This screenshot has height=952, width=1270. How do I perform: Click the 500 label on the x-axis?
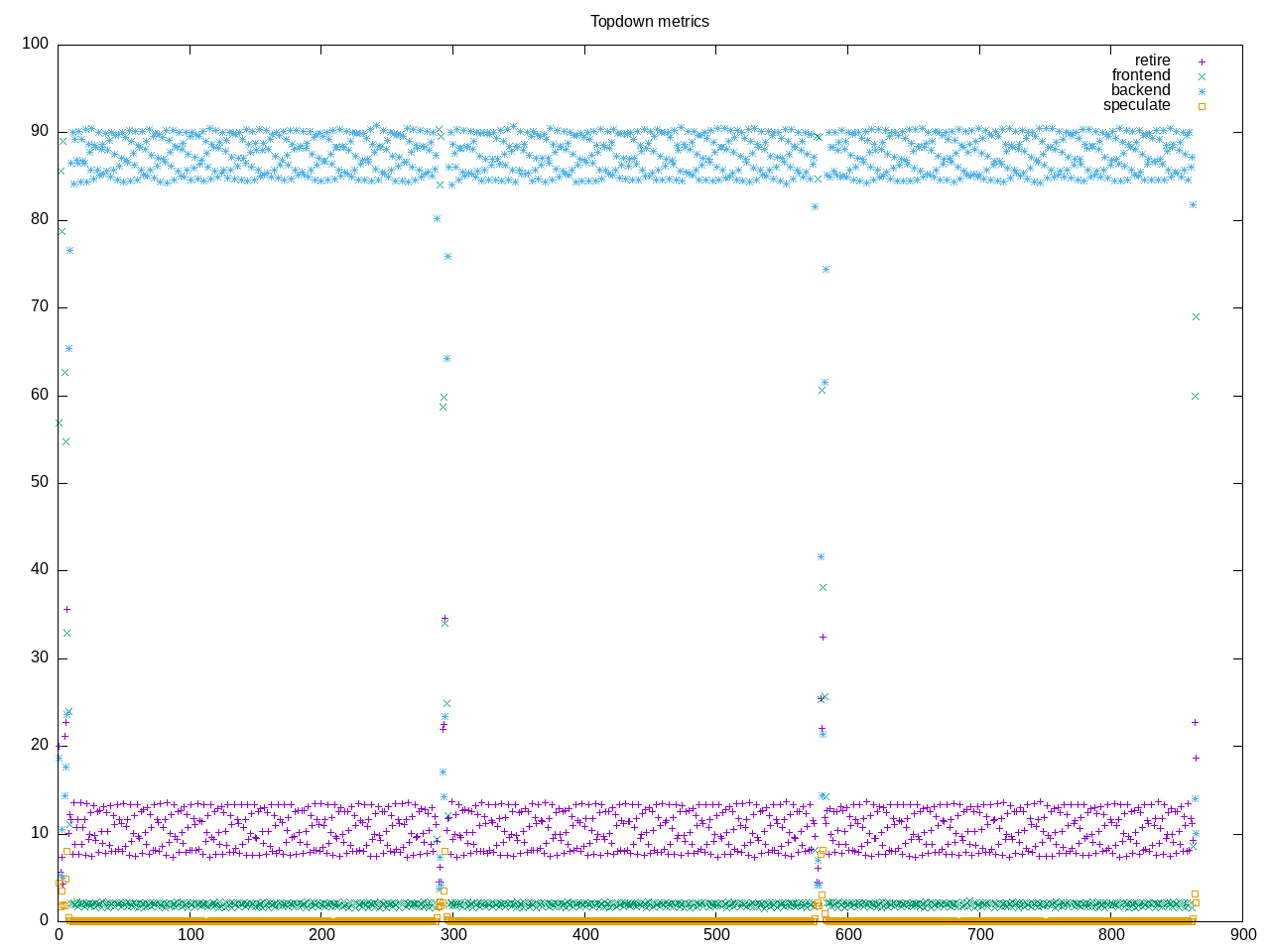(x=716, y=934)
